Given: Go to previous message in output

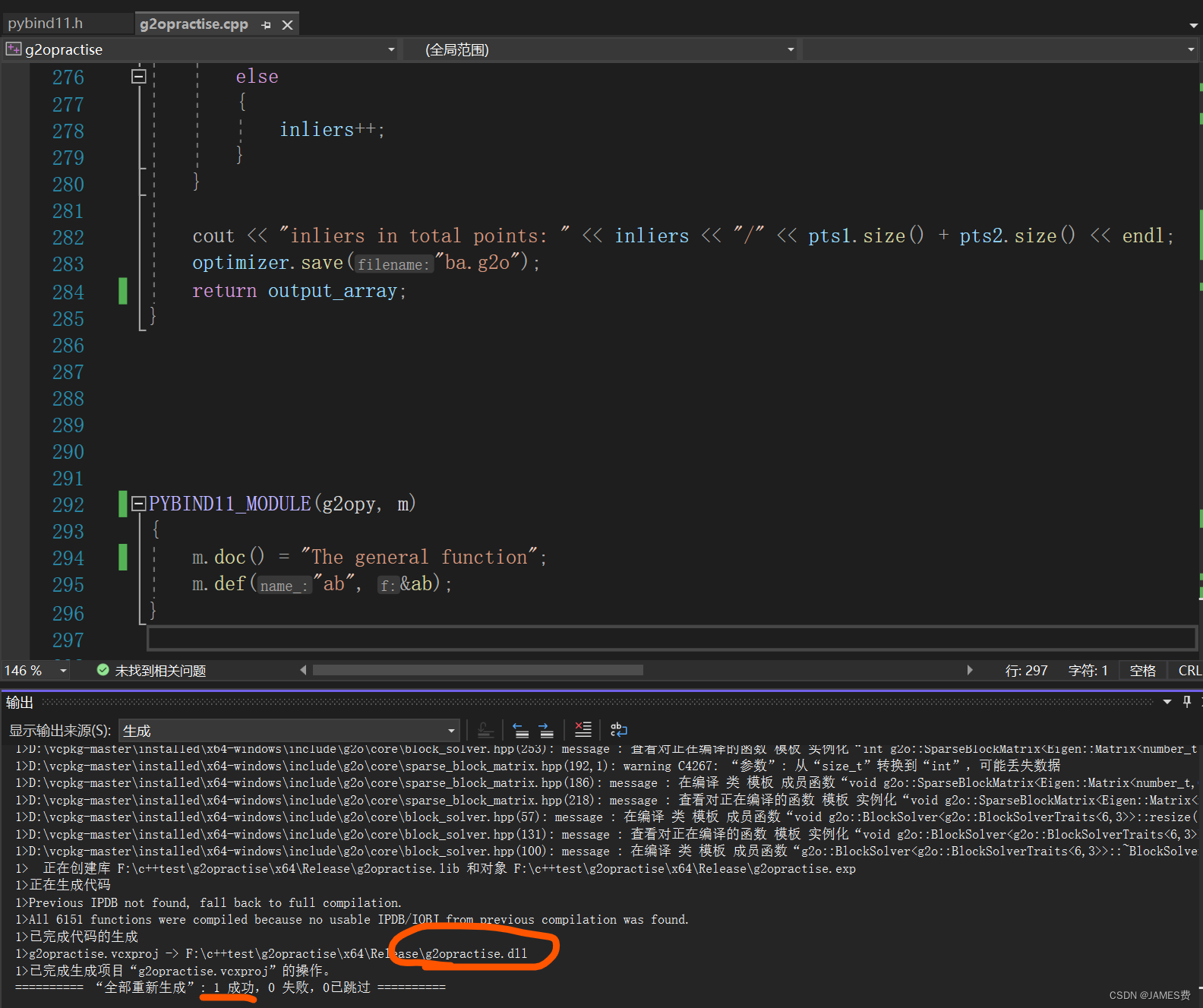Looking at the screenshot, I should [520, 731].
